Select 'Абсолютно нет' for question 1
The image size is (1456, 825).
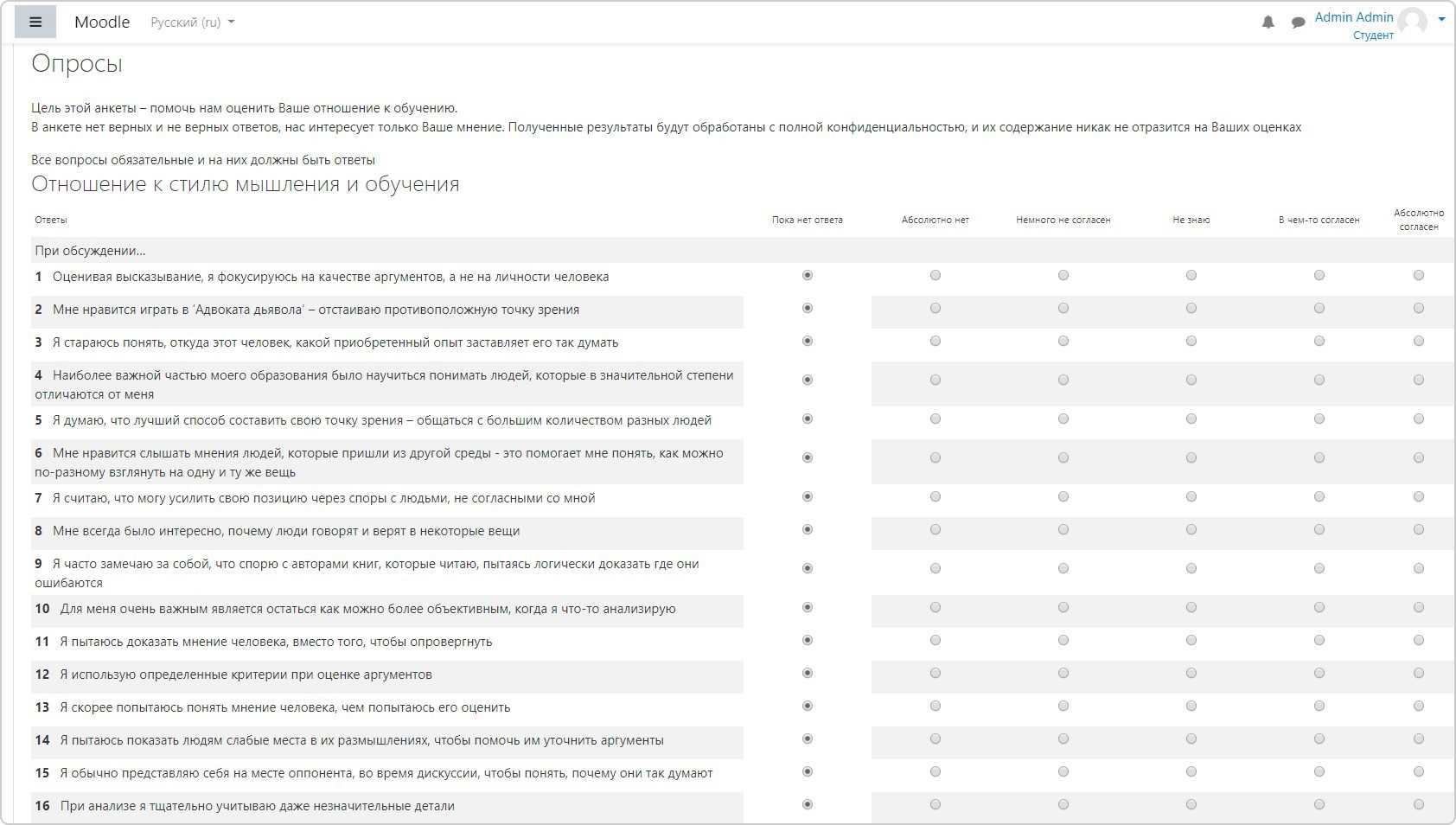coord(936,276)
